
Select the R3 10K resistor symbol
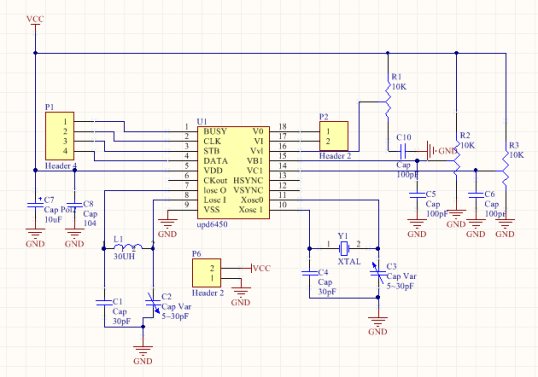point(505,170)
